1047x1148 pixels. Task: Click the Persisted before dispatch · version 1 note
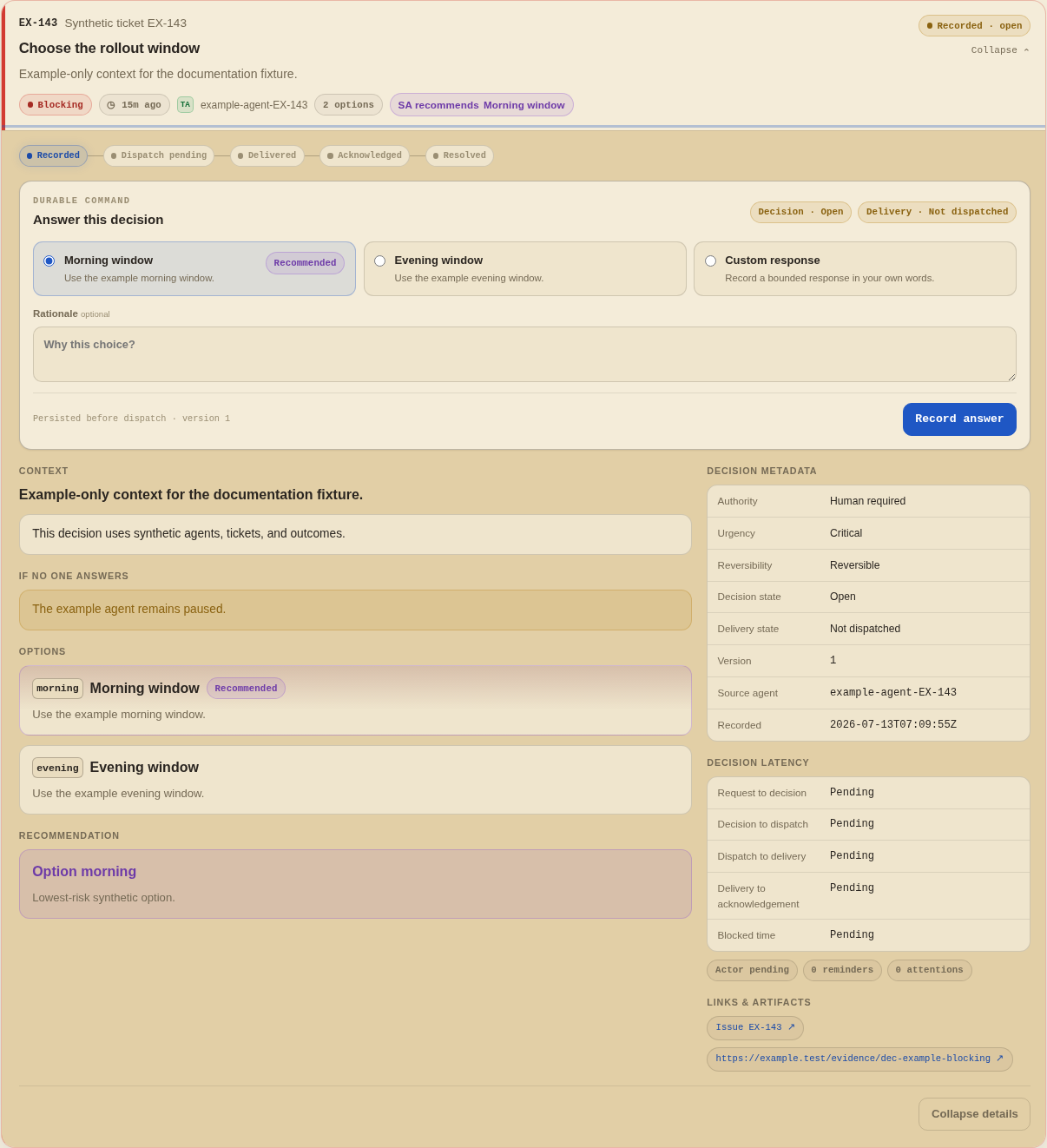pyautogui.click(x=132, y=419)
